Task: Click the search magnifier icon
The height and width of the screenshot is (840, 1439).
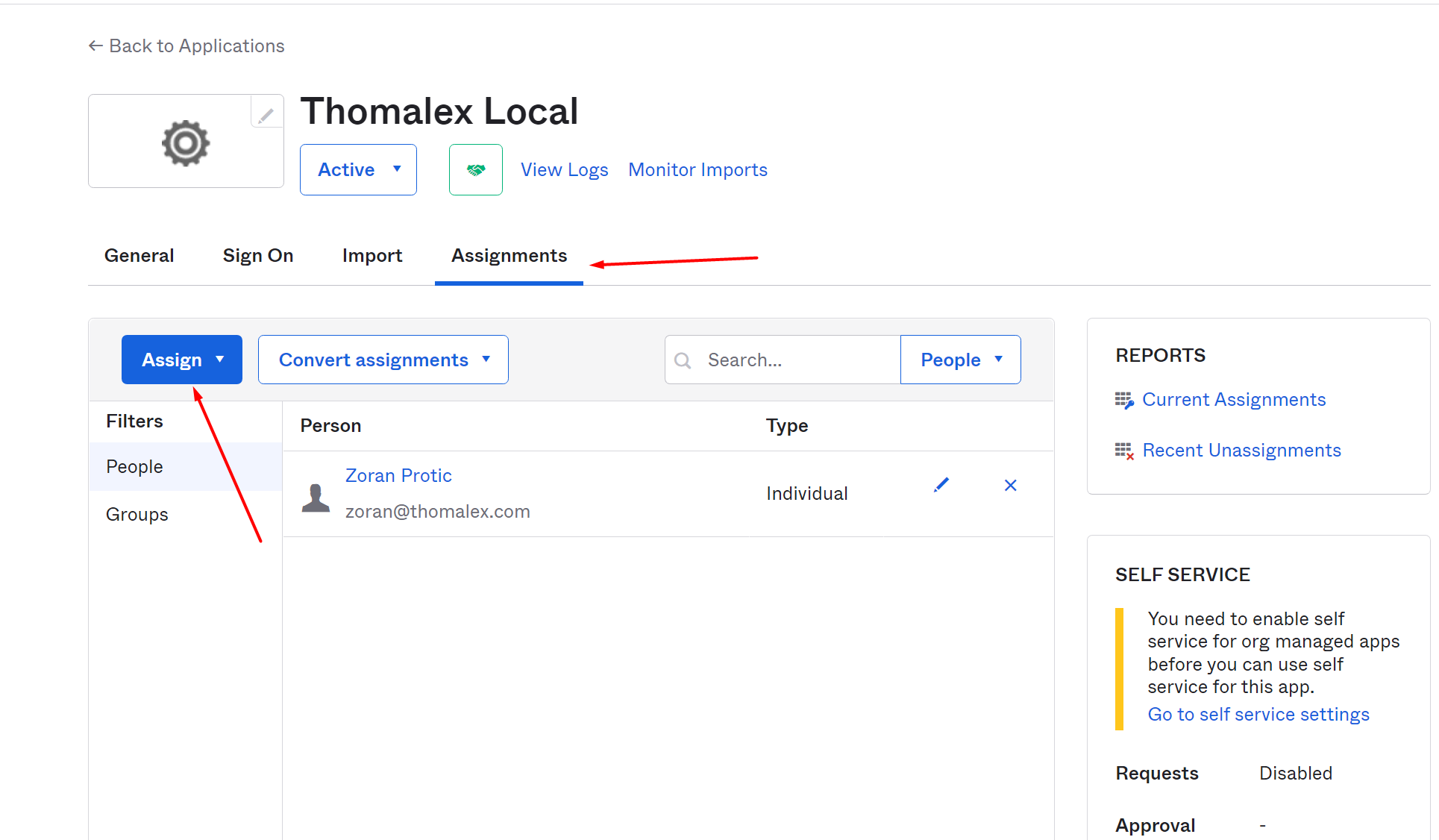Action: [x=682, y=360]
